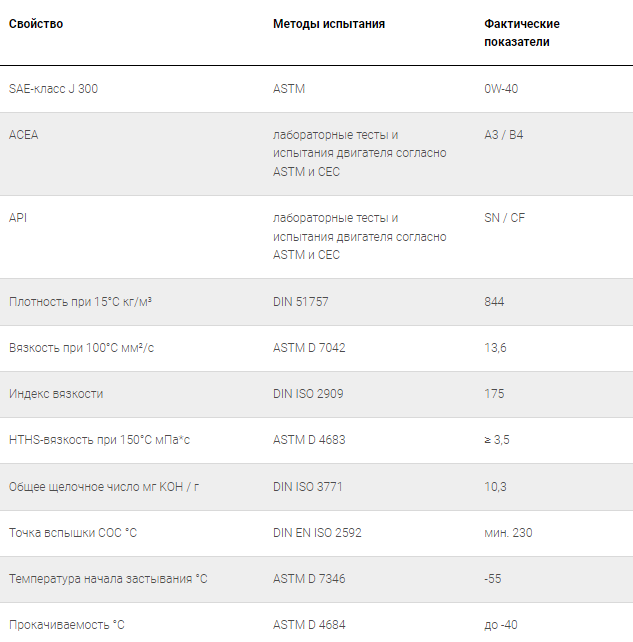Click the "Методы испытания" column header
This screenshot has width=633, height=642.
(x=329, y=24)
